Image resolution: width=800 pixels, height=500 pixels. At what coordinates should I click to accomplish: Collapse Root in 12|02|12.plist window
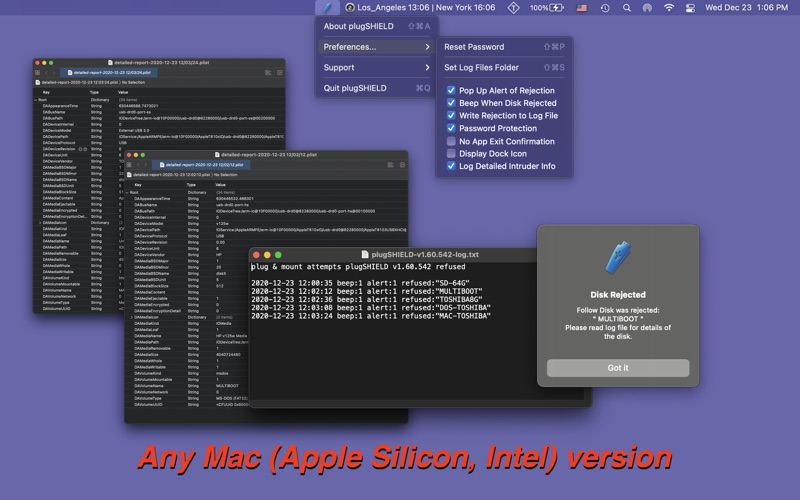[x=127, y=193]
